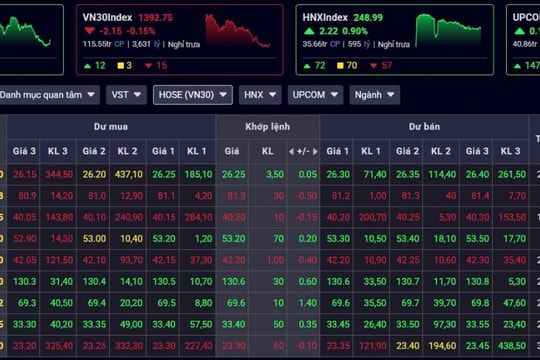Click the Khớp lệnh column group header
540x360 pixels.
(268, 127)
